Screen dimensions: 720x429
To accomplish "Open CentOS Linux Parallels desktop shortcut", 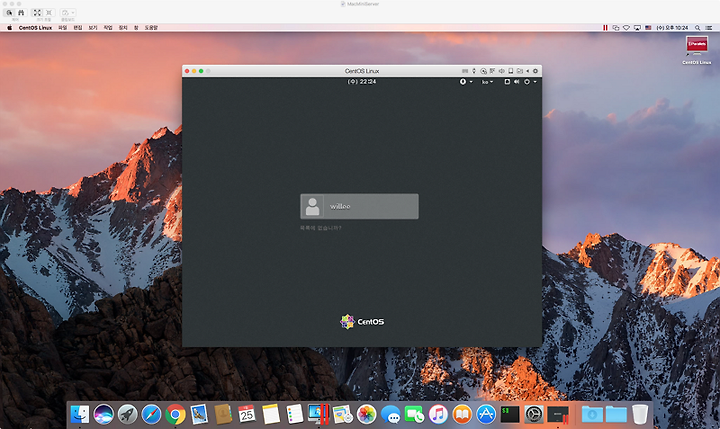I will click(x=697, y=50).
